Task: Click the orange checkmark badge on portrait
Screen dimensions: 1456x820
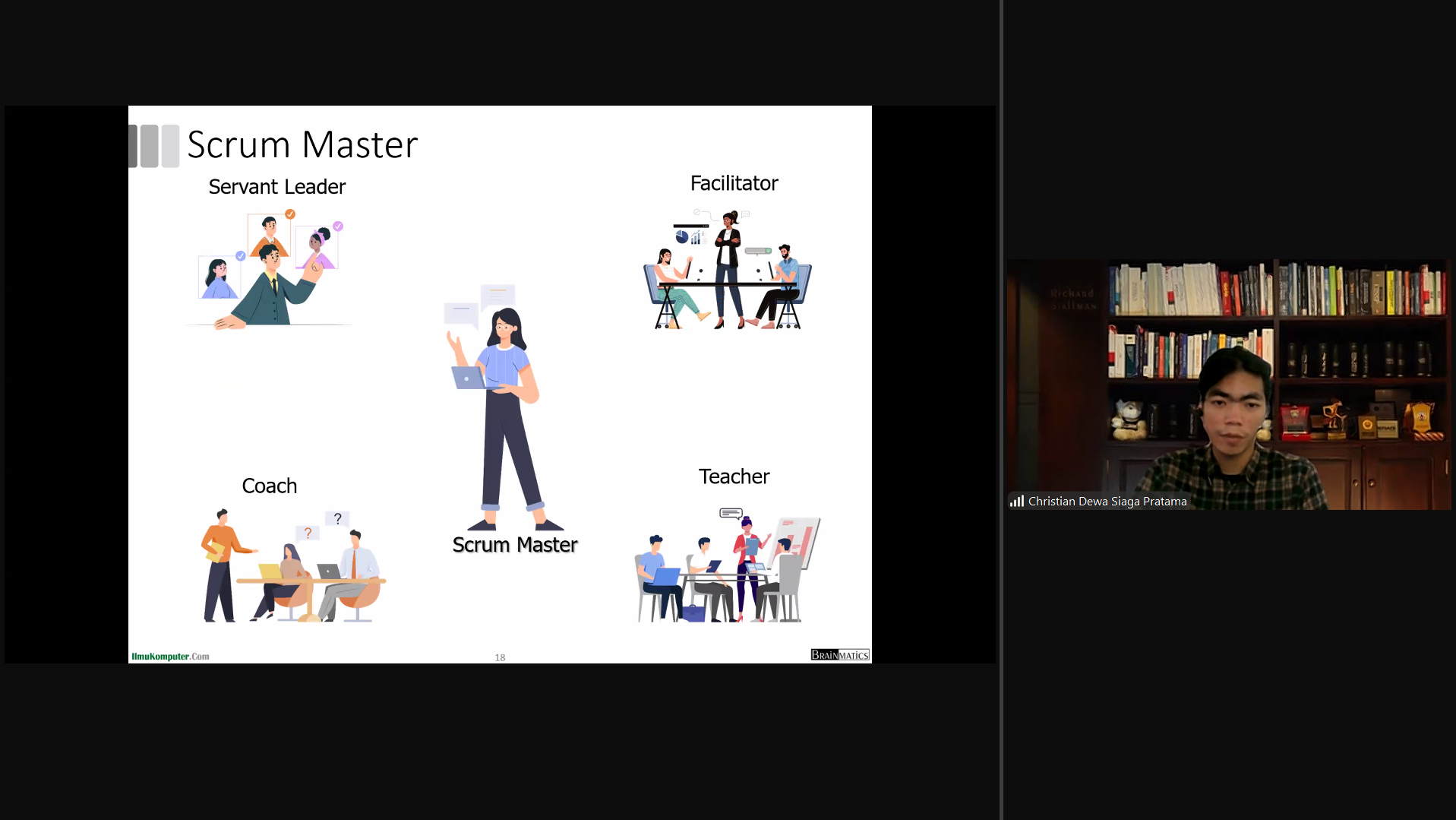Action: click(290, 214)
